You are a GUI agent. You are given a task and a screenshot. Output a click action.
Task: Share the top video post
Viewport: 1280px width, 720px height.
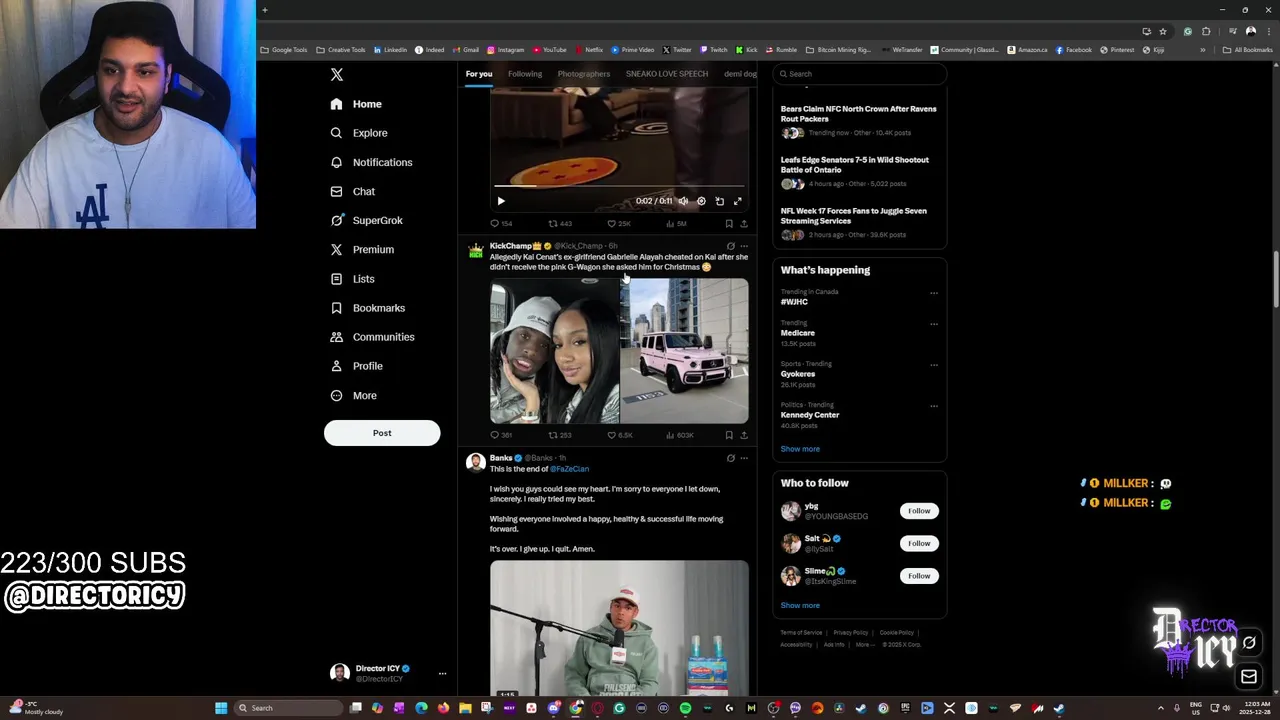pos(743,224)
